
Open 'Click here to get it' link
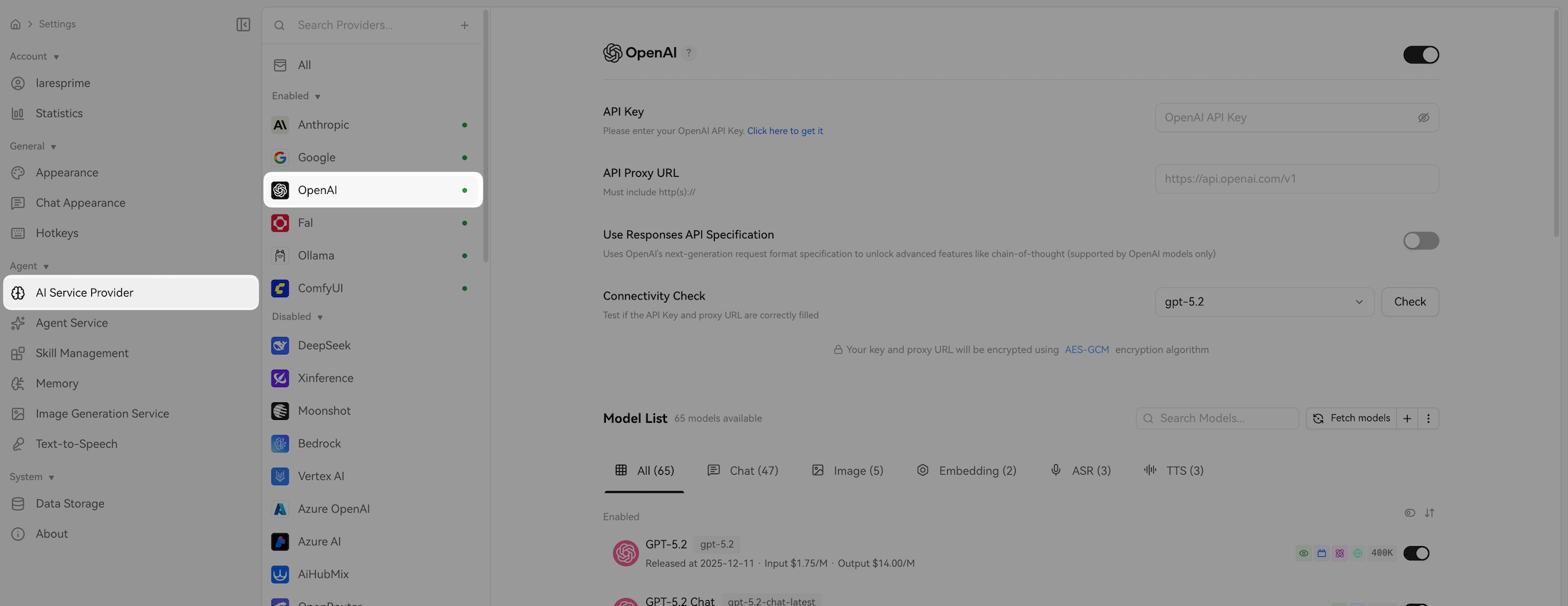(785, 131)
